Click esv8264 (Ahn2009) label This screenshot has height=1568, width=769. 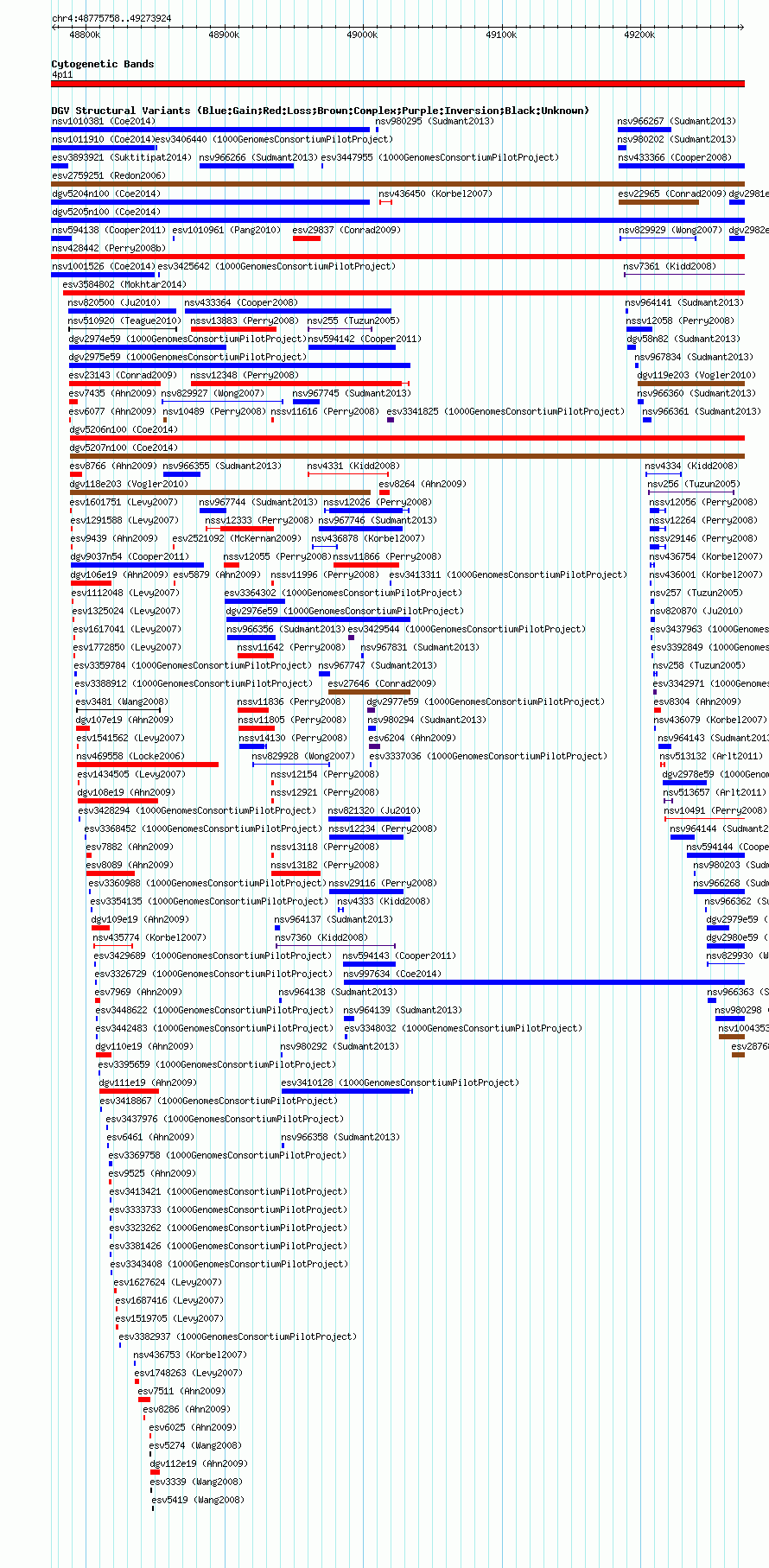click(x=423, y=484)
